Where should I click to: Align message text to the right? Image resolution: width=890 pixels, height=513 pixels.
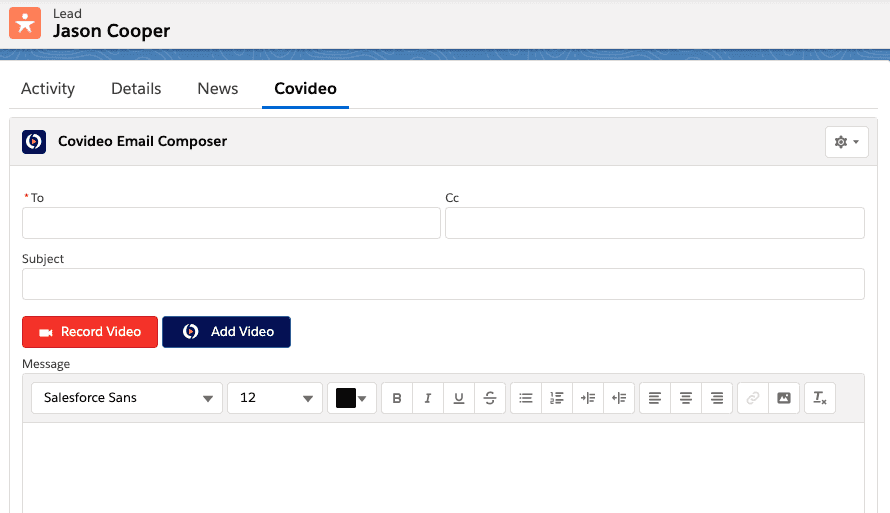tap(717, 398)
